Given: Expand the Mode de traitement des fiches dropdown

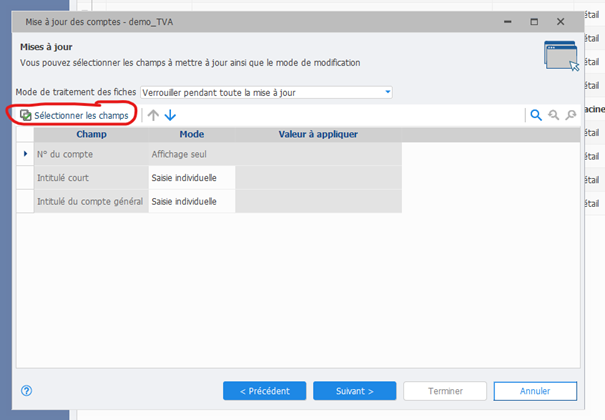Looking at the screenshot, I should (387, 93).
